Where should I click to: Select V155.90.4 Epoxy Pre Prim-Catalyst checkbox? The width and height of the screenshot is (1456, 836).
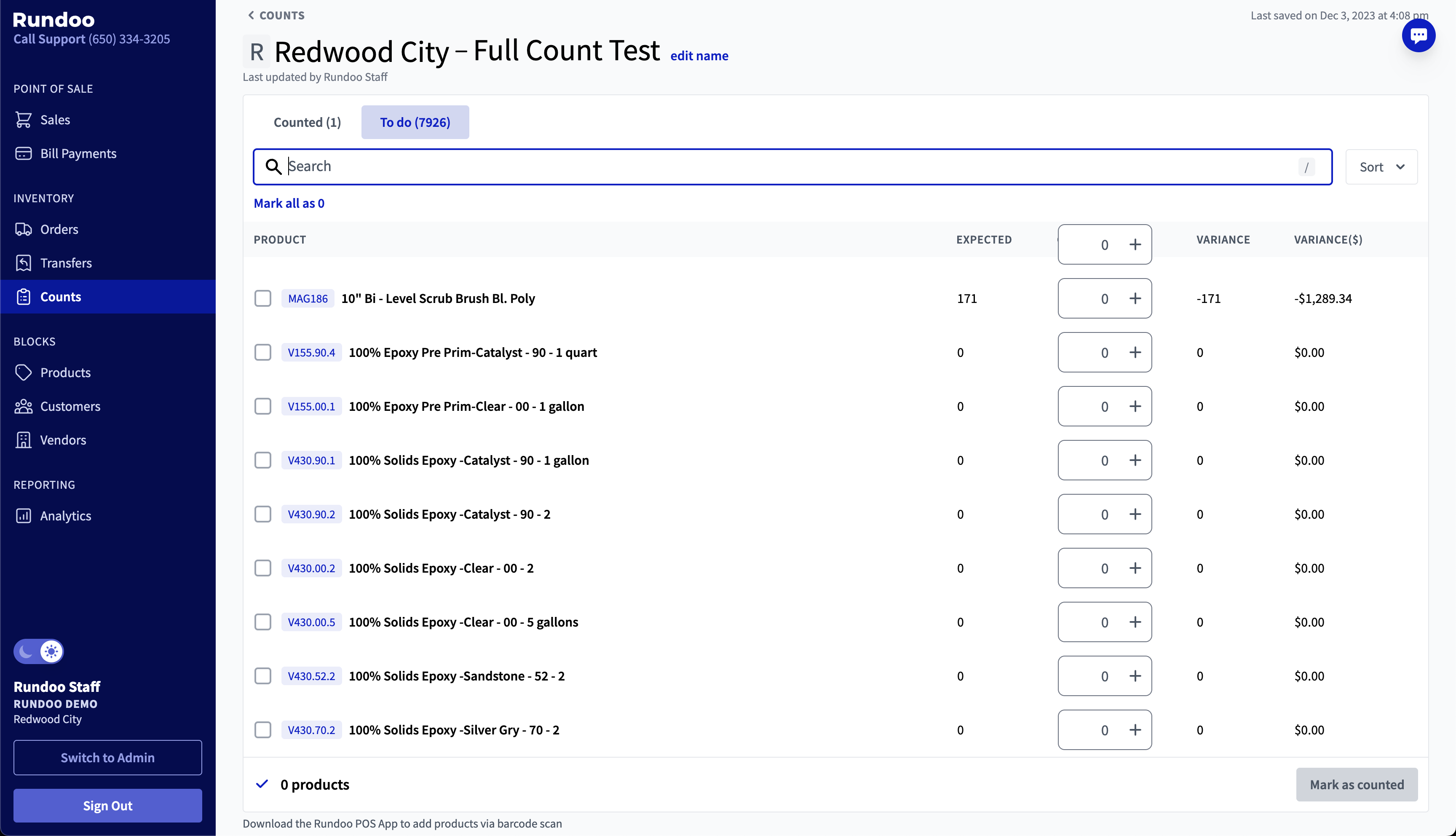pyautogui.click(x=263, y=353)
